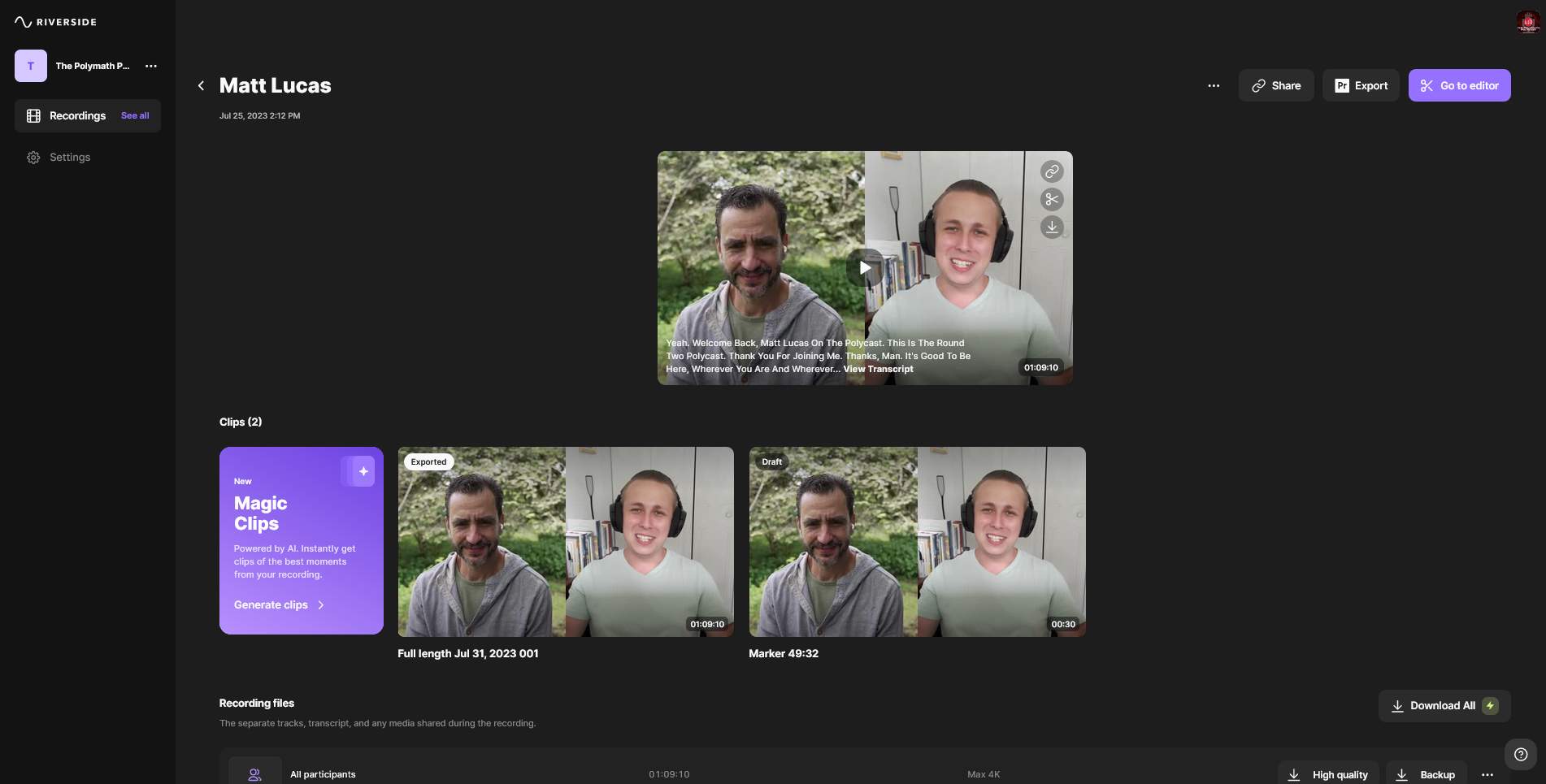Open Riverside home via the logo
Screen dimensions: 1546x784
tap(55, 22)
